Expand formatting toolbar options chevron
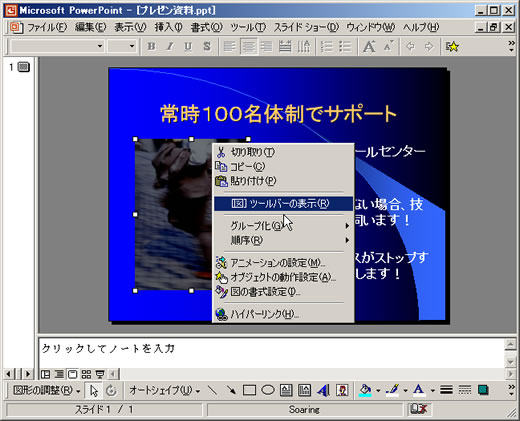This screenshot has height=421, width=520. (x=511, y=46)
